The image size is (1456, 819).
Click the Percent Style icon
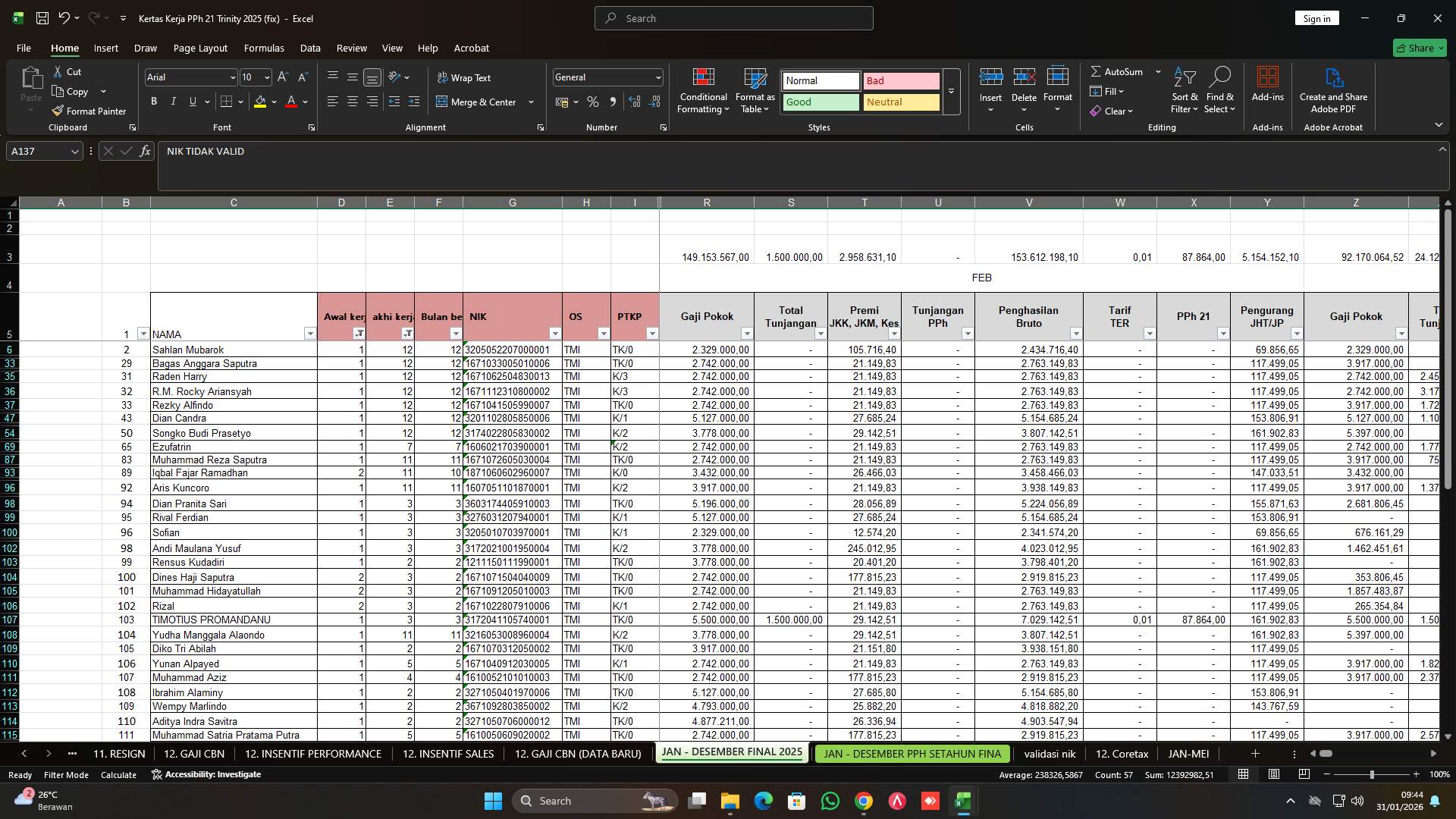tap(593, 102)
